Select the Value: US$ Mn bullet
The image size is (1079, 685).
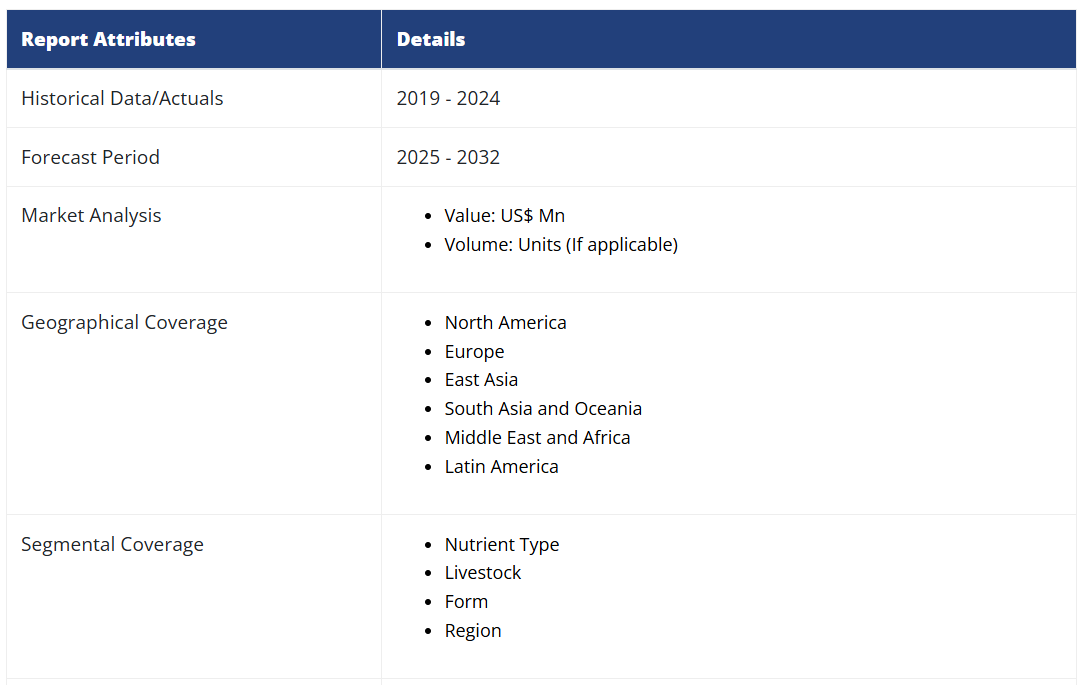[x=504, y=215]
